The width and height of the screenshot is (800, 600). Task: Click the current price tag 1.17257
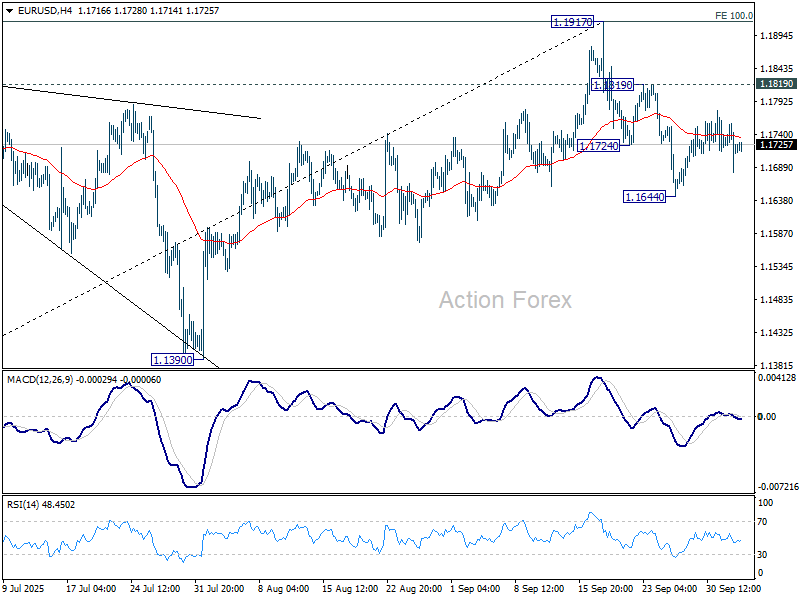point(776,145)
